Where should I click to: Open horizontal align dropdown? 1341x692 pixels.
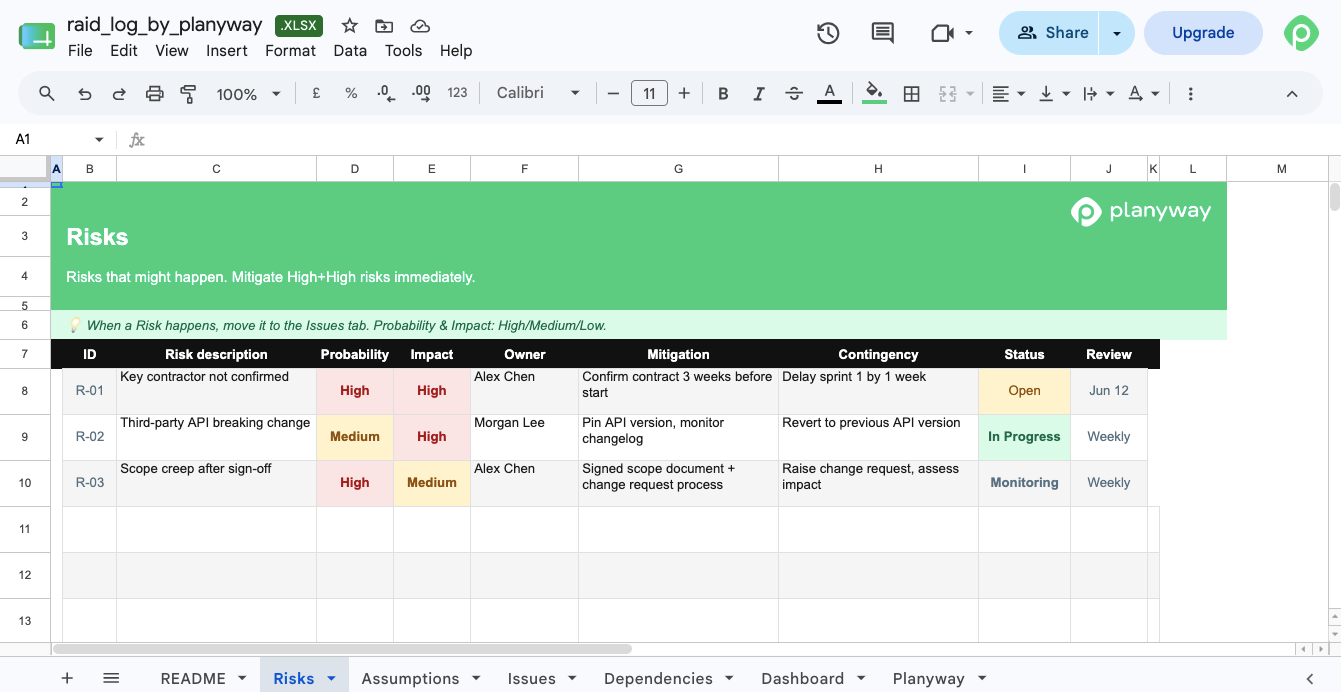(x=1008, y=93)
